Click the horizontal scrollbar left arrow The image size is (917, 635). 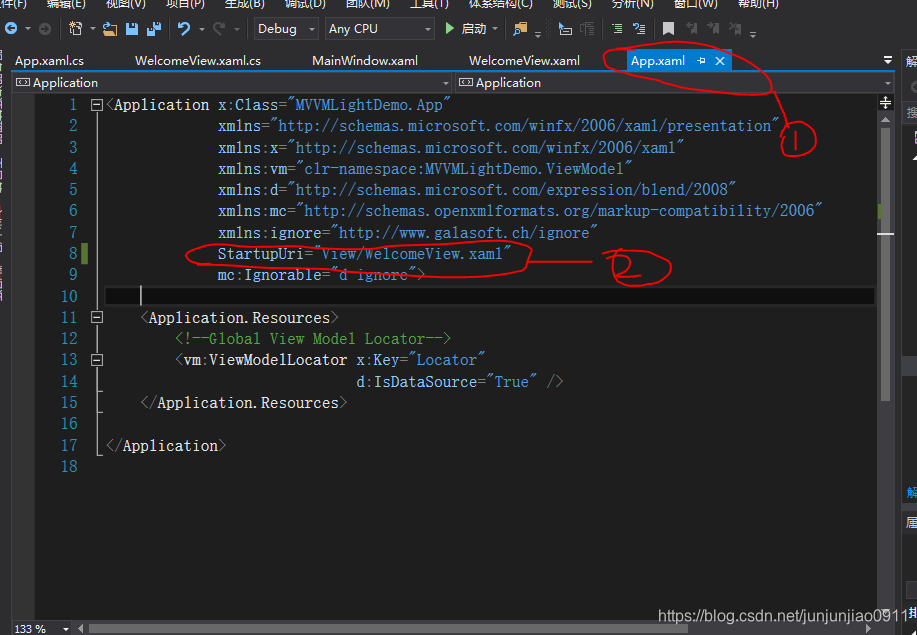click(80, 629)
